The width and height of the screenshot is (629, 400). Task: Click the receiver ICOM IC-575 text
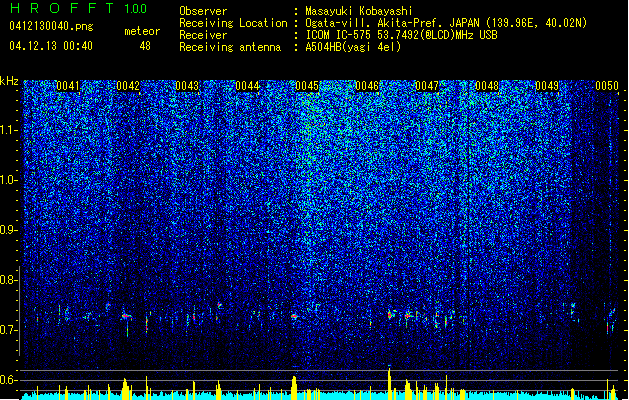[401, 35]
